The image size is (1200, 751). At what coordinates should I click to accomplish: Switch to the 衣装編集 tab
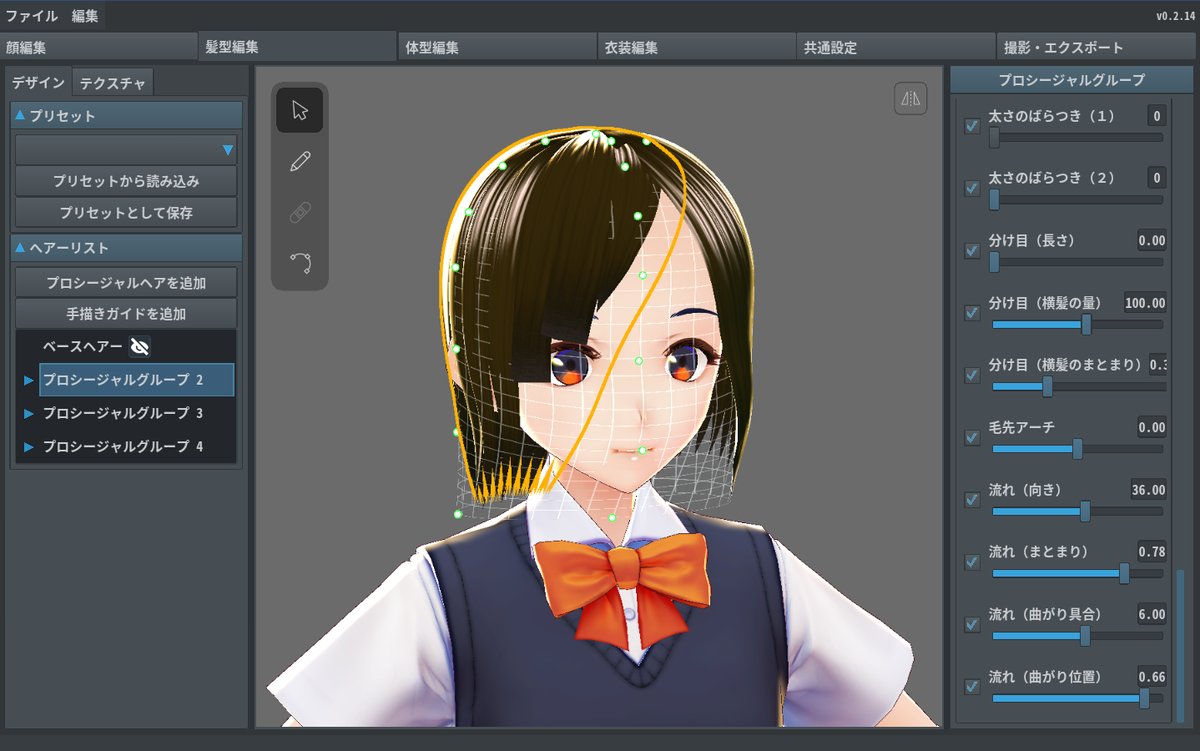click(x=631, y=47)
